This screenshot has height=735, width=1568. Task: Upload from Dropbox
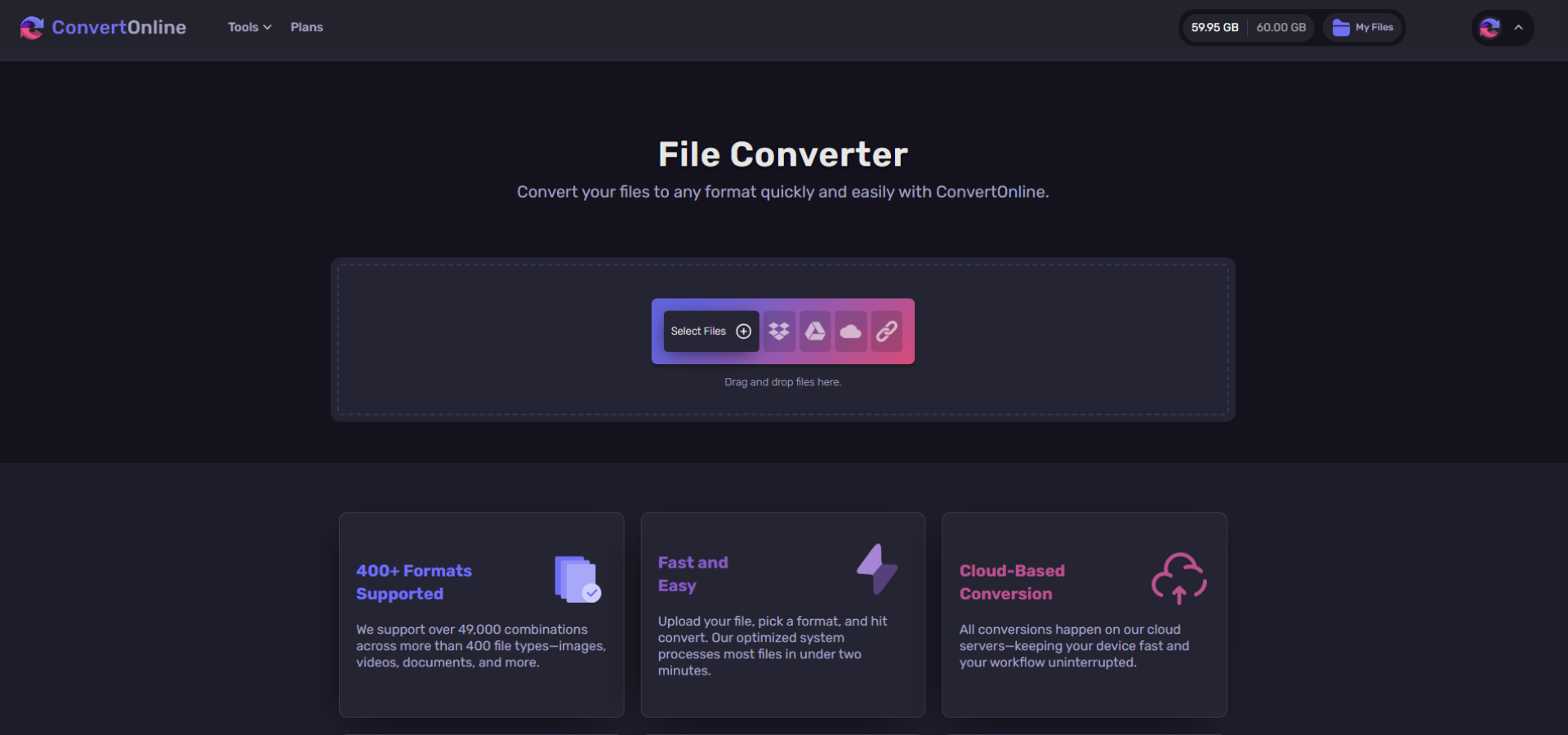click(x=779, y=331)
